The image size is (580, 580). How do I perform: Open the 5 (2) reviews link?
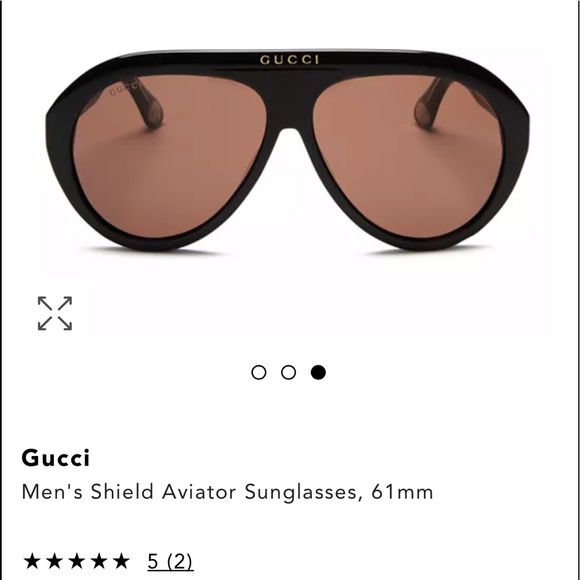pos(170,561)
